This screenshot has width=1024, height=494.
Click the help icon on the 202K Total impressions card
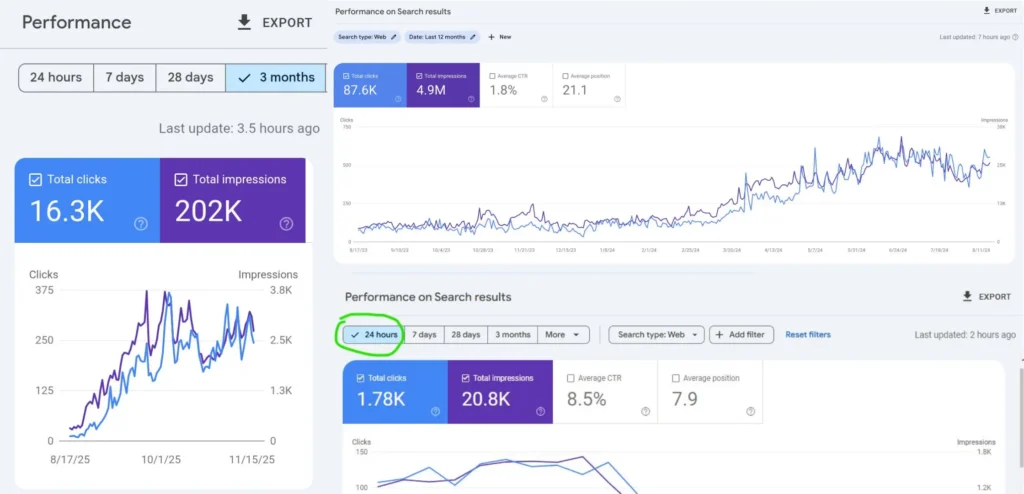pos(286,224)
